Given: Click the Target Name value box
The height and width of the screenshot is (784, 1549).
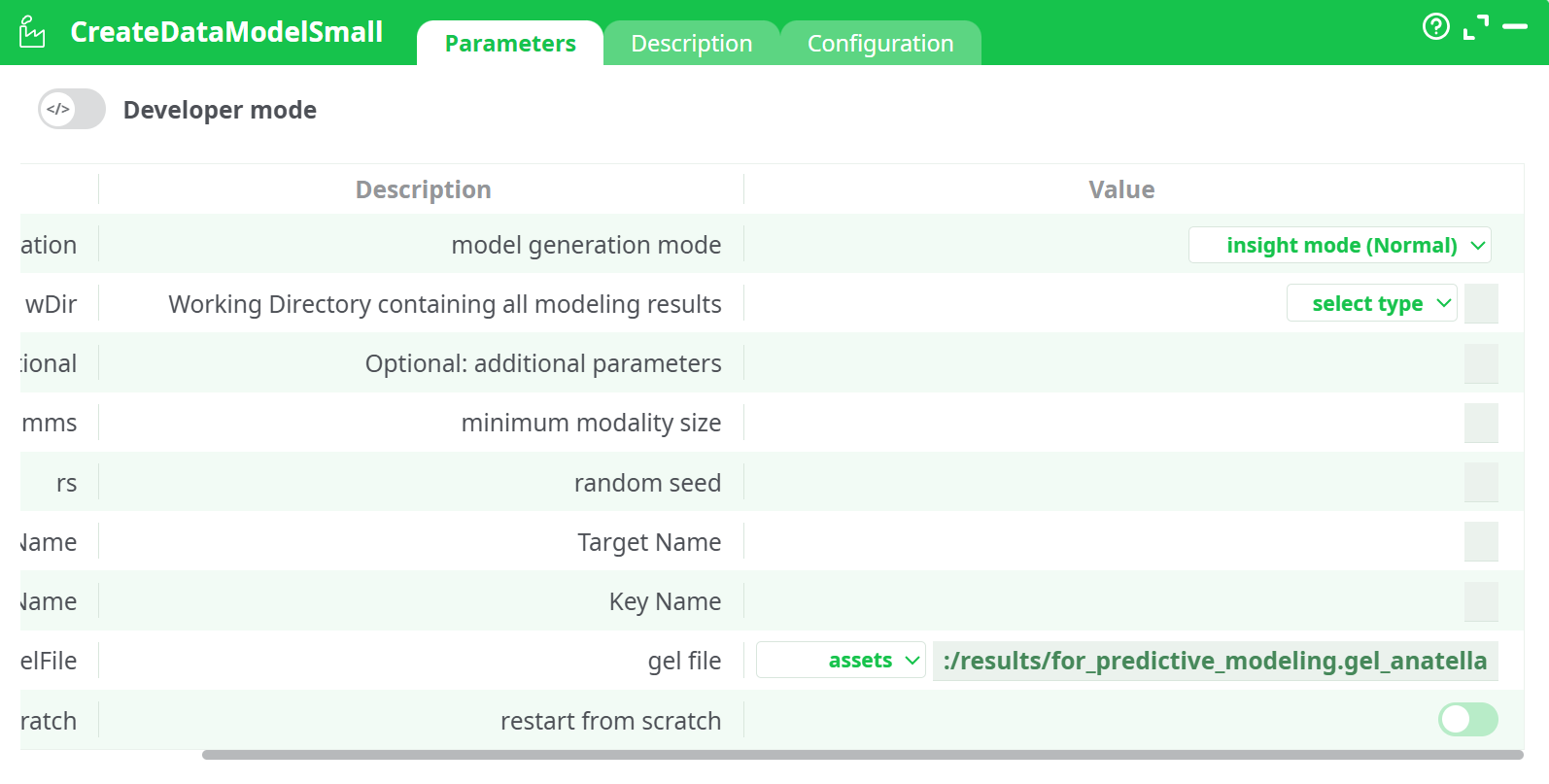Looking at the screenshot, I should tap(1480, 542).
